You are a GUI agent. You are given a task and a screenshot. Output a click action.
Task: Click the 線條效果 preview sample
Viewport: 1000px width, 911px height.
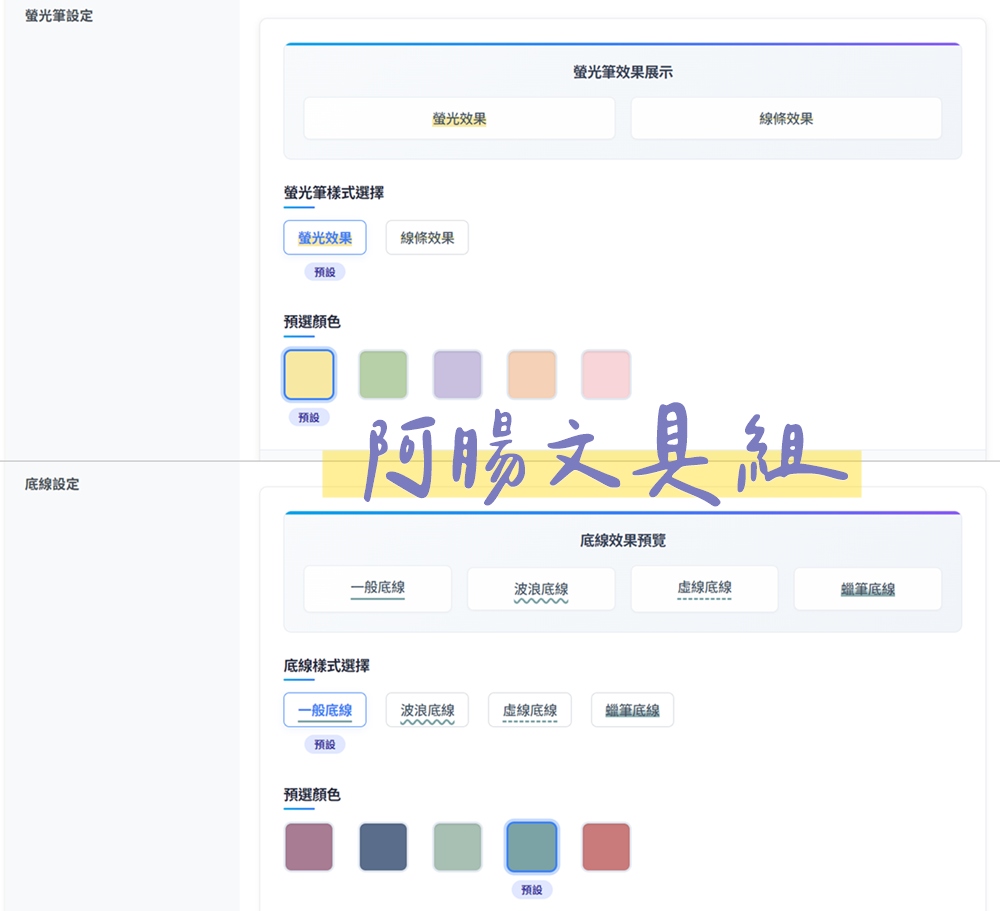click(x=785, y=118)
